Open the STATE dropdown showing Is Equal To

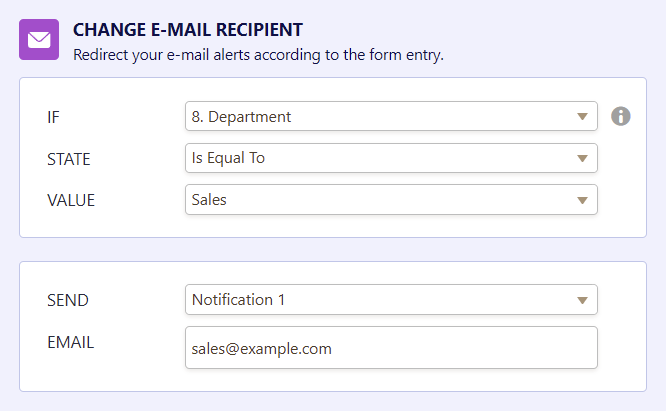pyautogui.click(x=380, y=158)
